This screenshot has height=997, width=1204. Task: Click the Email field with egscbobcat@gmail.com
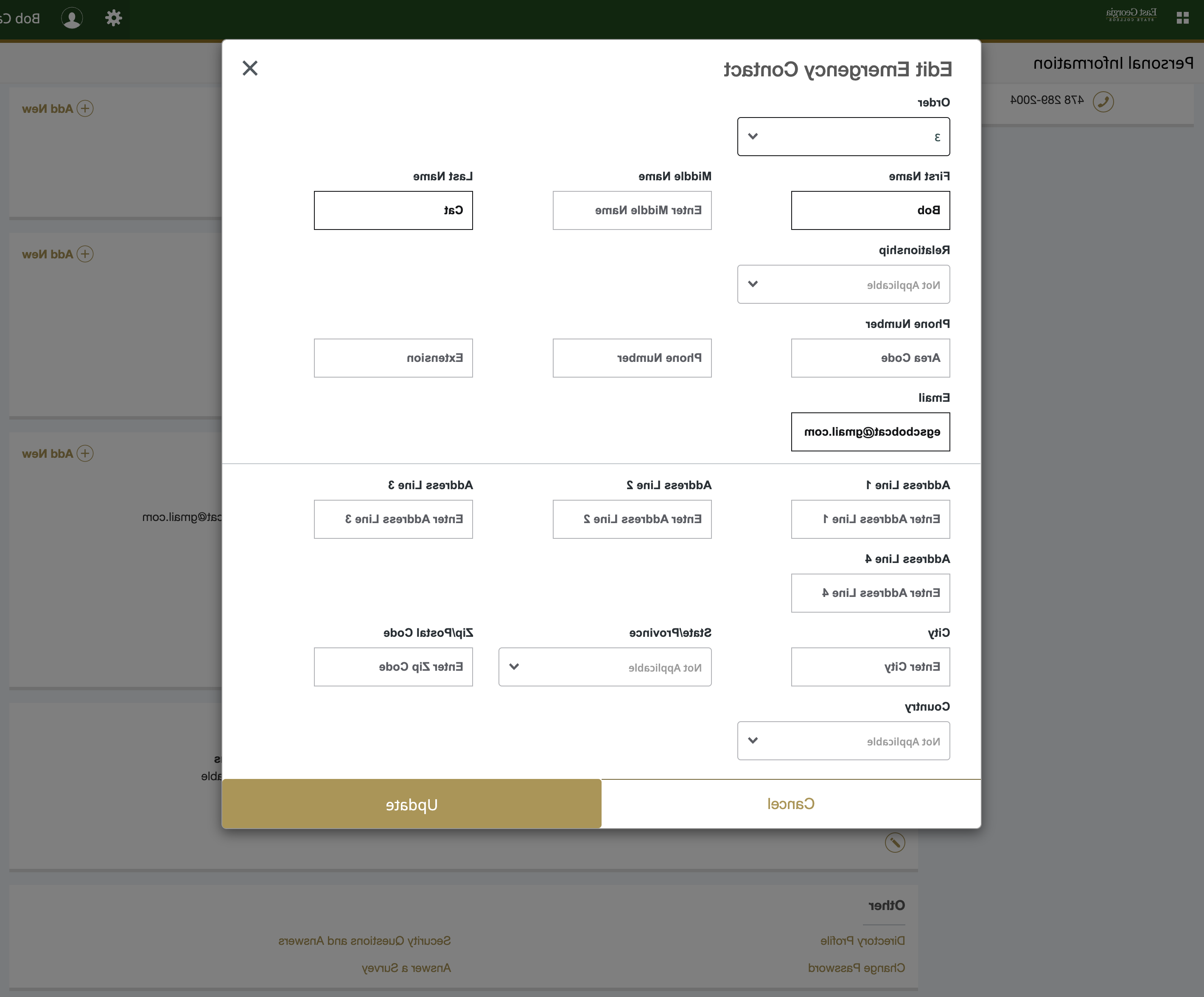(x=870, y=432)
